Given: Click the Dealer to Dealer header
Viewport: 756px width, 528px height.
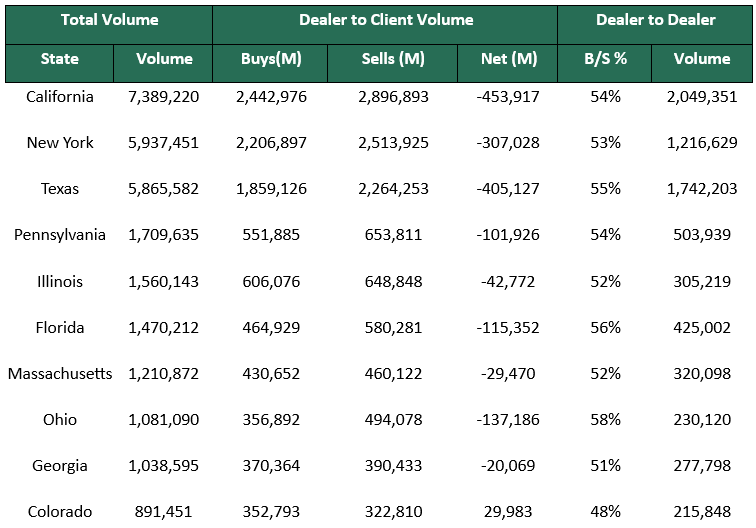Looking at the screenshot, I should 655,20.
